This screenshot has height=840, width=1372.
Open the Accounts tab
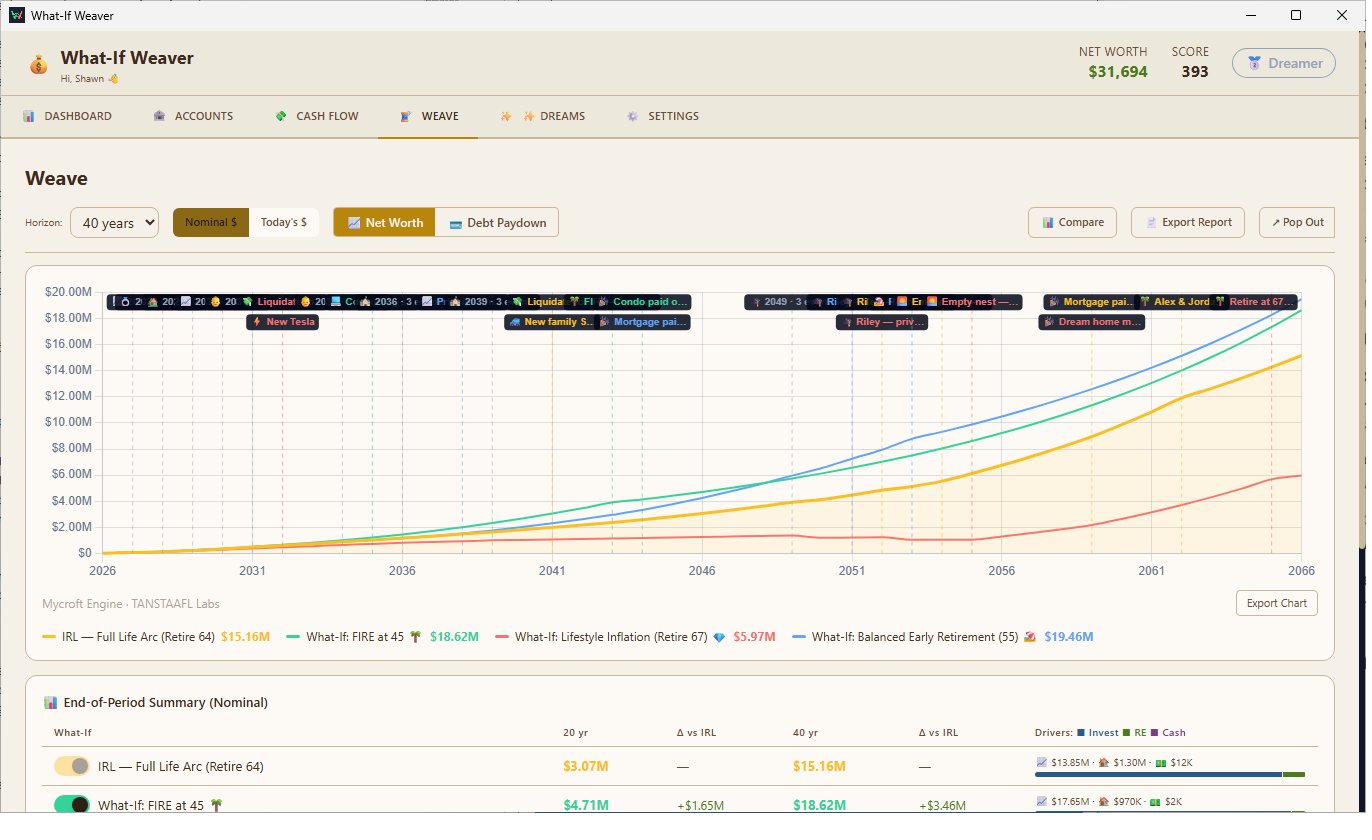[193, 116]
